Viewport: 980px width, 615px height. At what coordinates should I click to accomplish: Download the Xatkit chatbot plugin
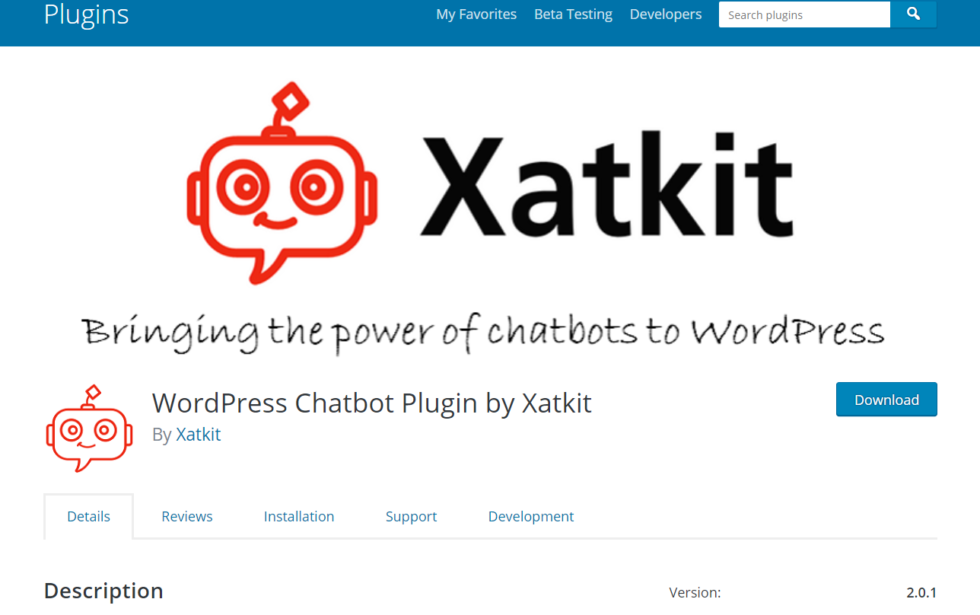click(x=886, y=399)
